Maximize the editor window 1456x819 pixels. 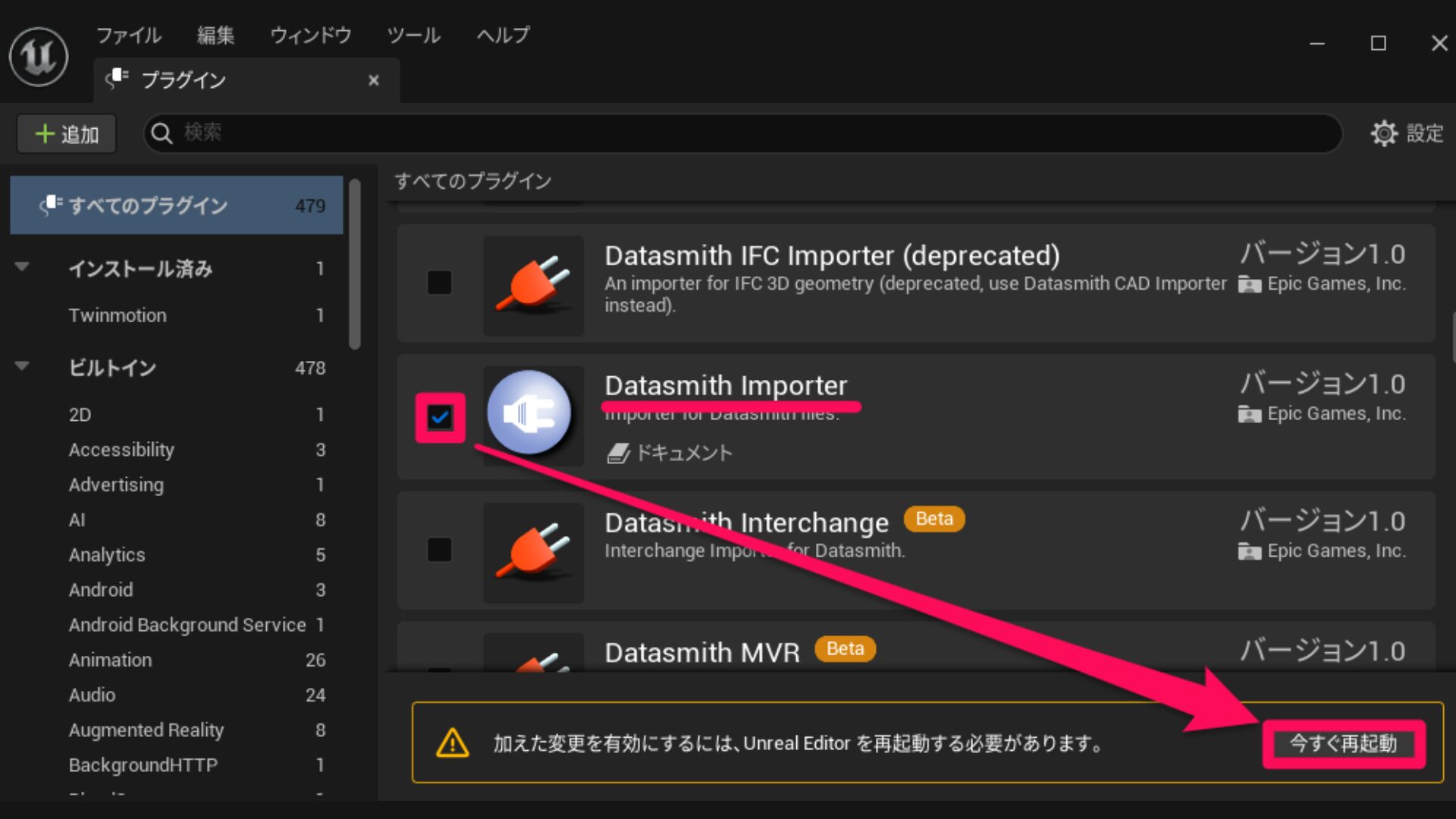(1378, 43)
